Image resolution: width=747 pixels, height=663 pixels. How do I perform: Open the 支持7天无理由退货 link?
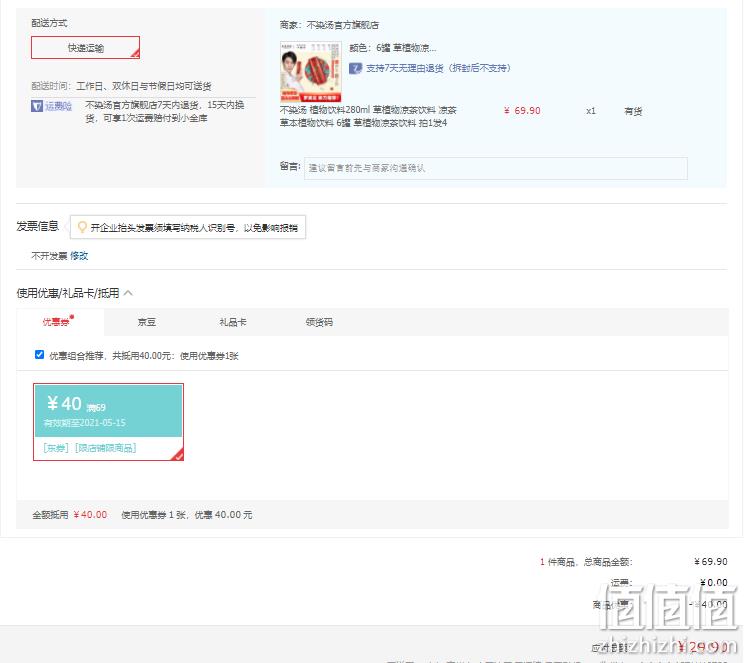click(438, 68)
